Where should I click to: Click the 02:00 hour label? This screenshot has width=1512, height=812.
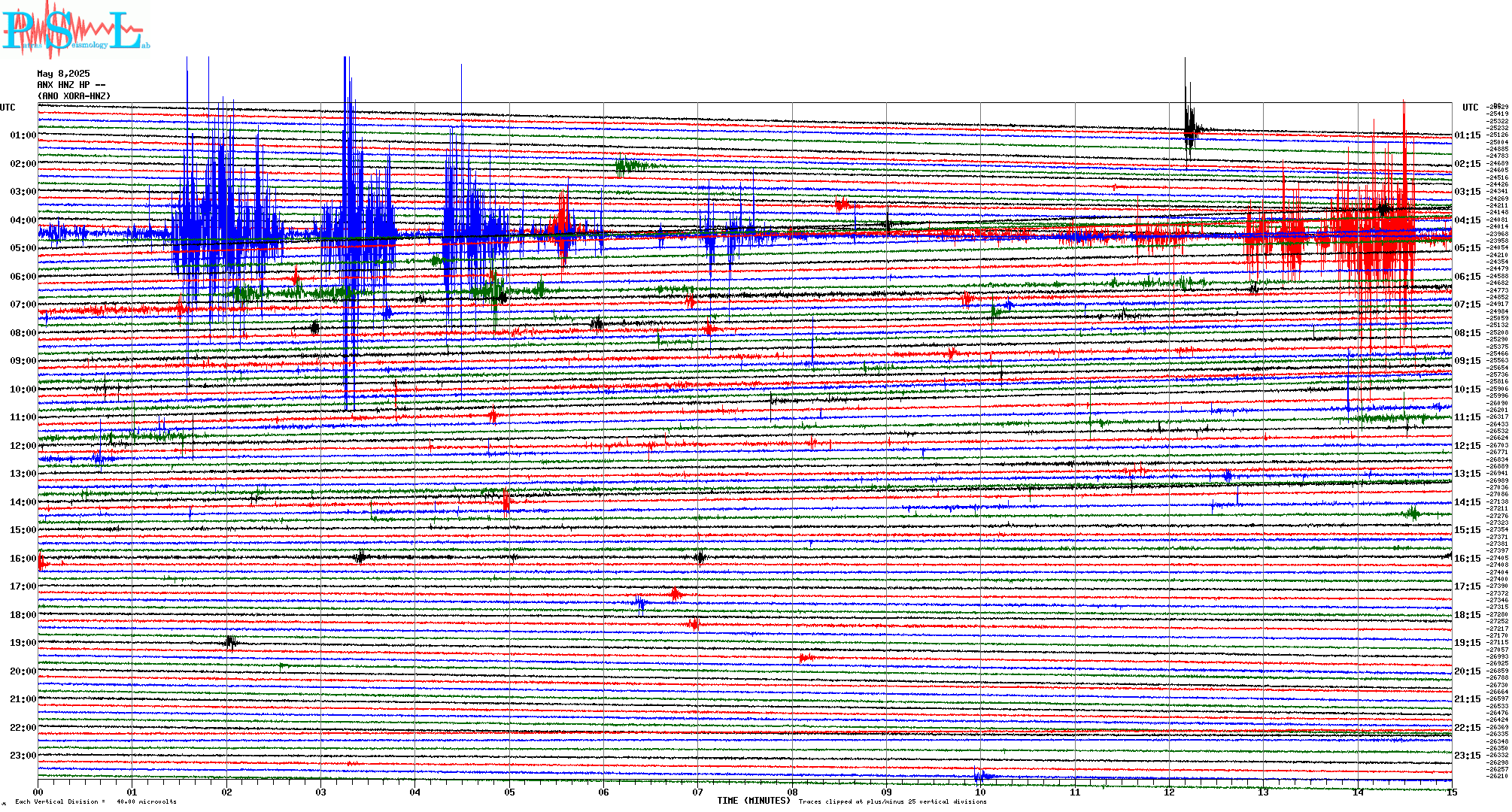pyautogui.click(x=23, y=164)
